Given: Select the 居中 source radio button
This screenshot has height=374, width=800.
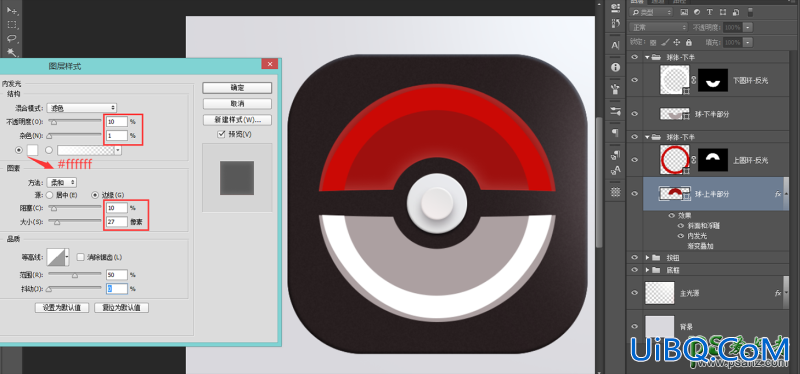Looking at the screenshot, I should (49, 194).
